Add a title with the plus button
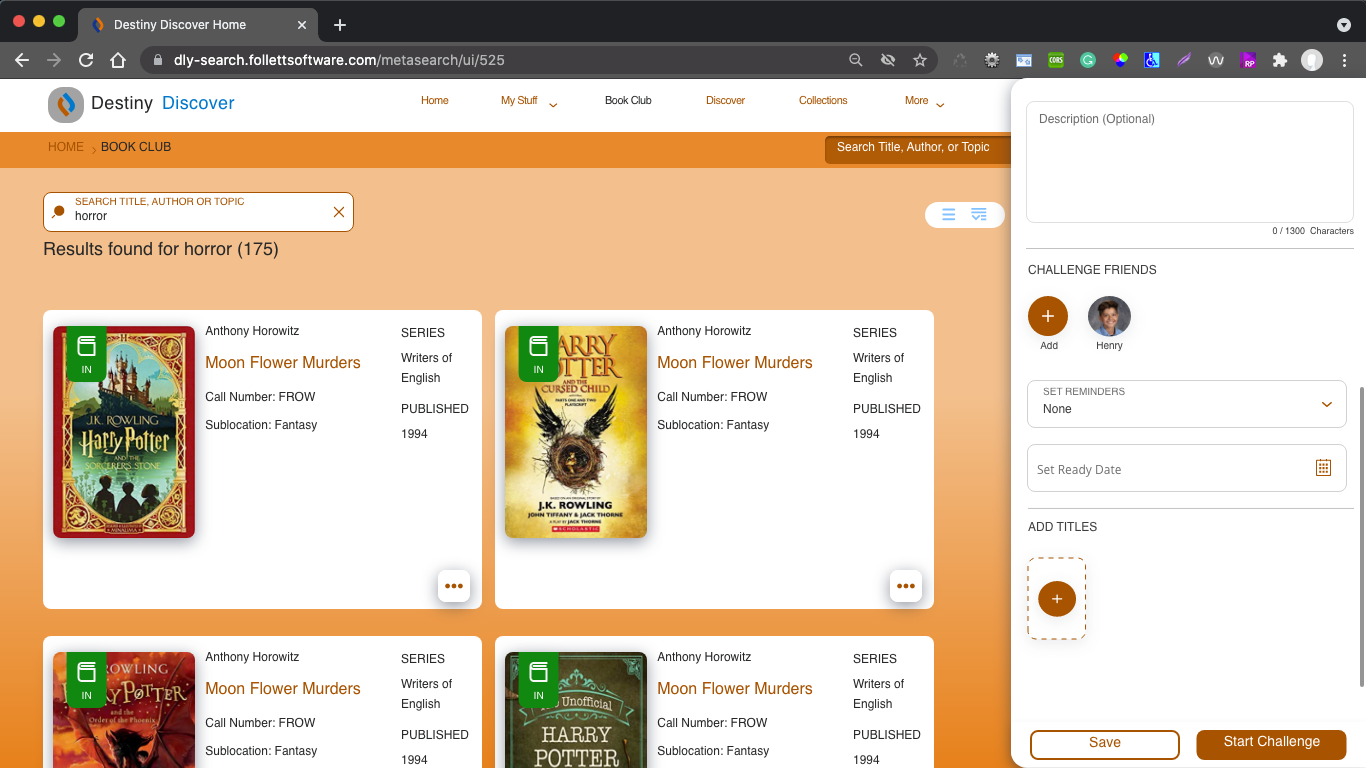 pyautogui.click(x=1057, y=599)
